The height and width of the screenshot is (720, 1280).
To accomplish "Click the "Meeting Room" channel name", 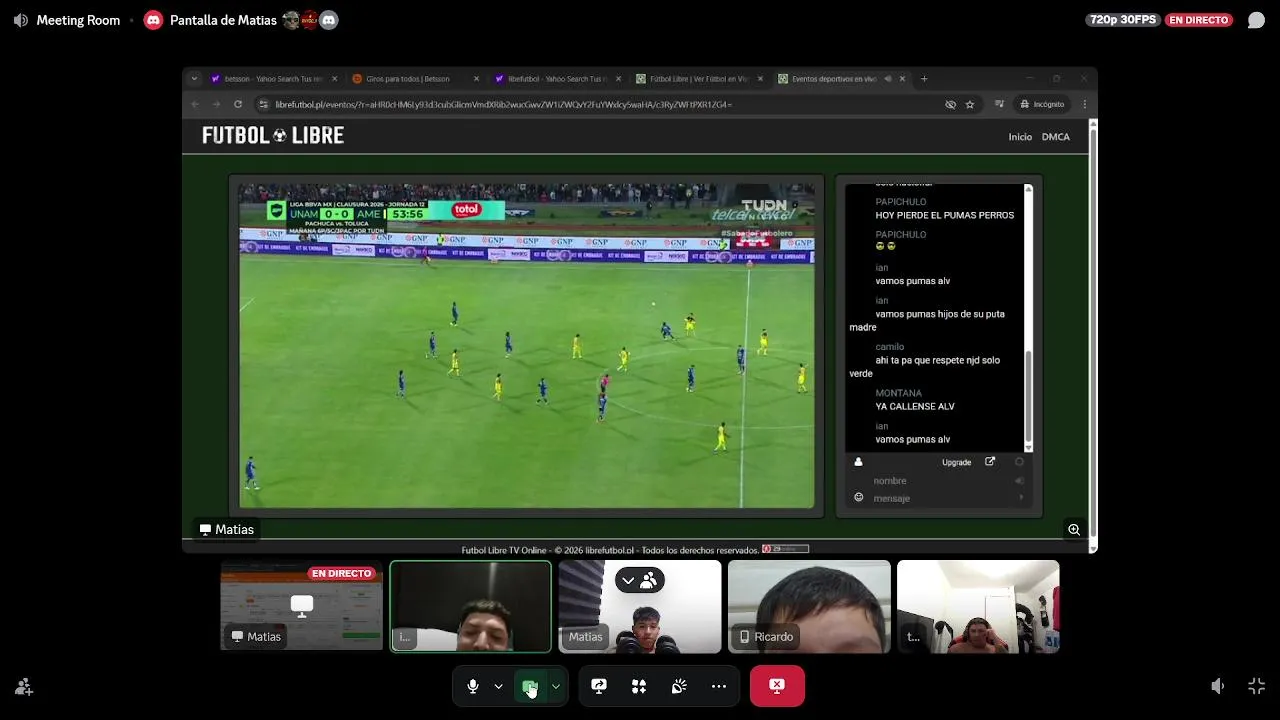I will 78,20.
